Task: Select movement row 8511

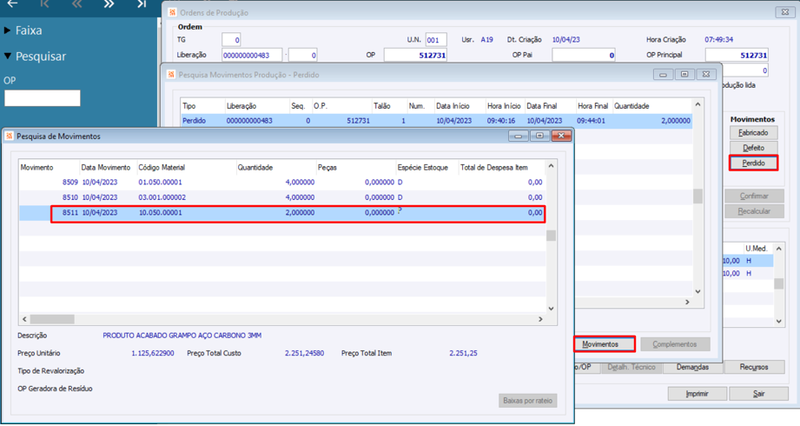Action: click(x=282, y=213)
